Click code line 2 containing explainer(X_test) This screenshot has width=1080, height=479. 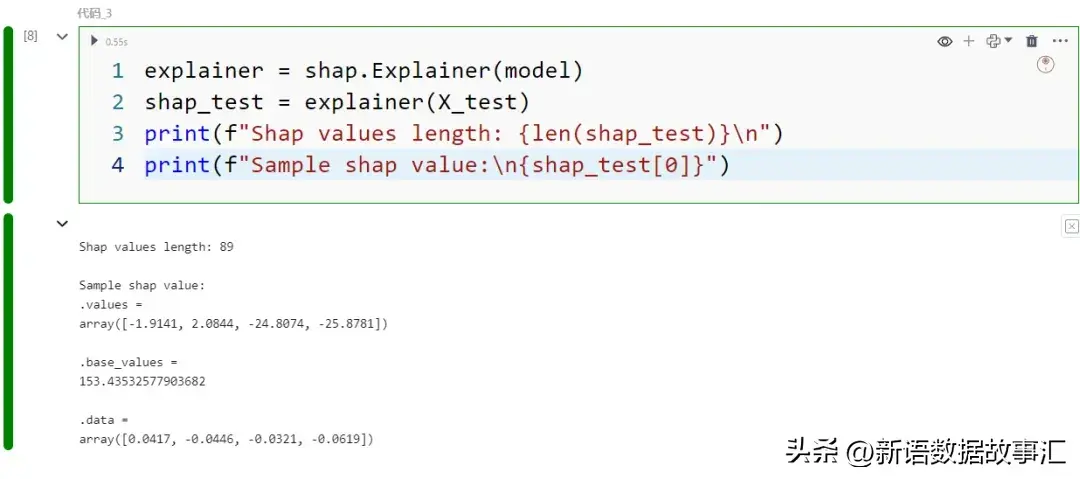(x=336, y=102)
